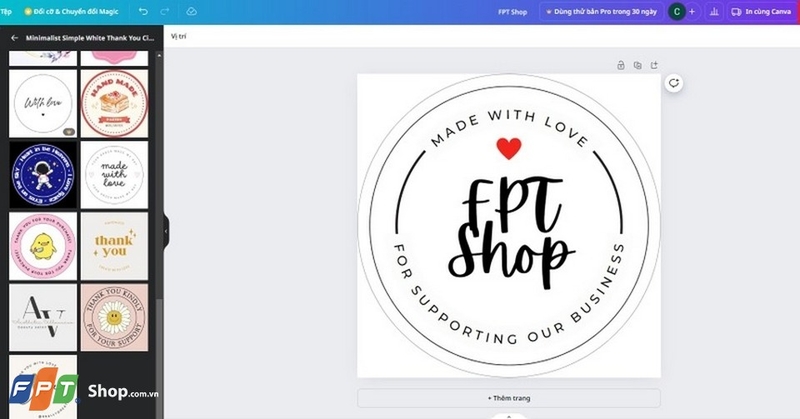
Task: Click the comment refresh bubble icon
Action: 674,83
